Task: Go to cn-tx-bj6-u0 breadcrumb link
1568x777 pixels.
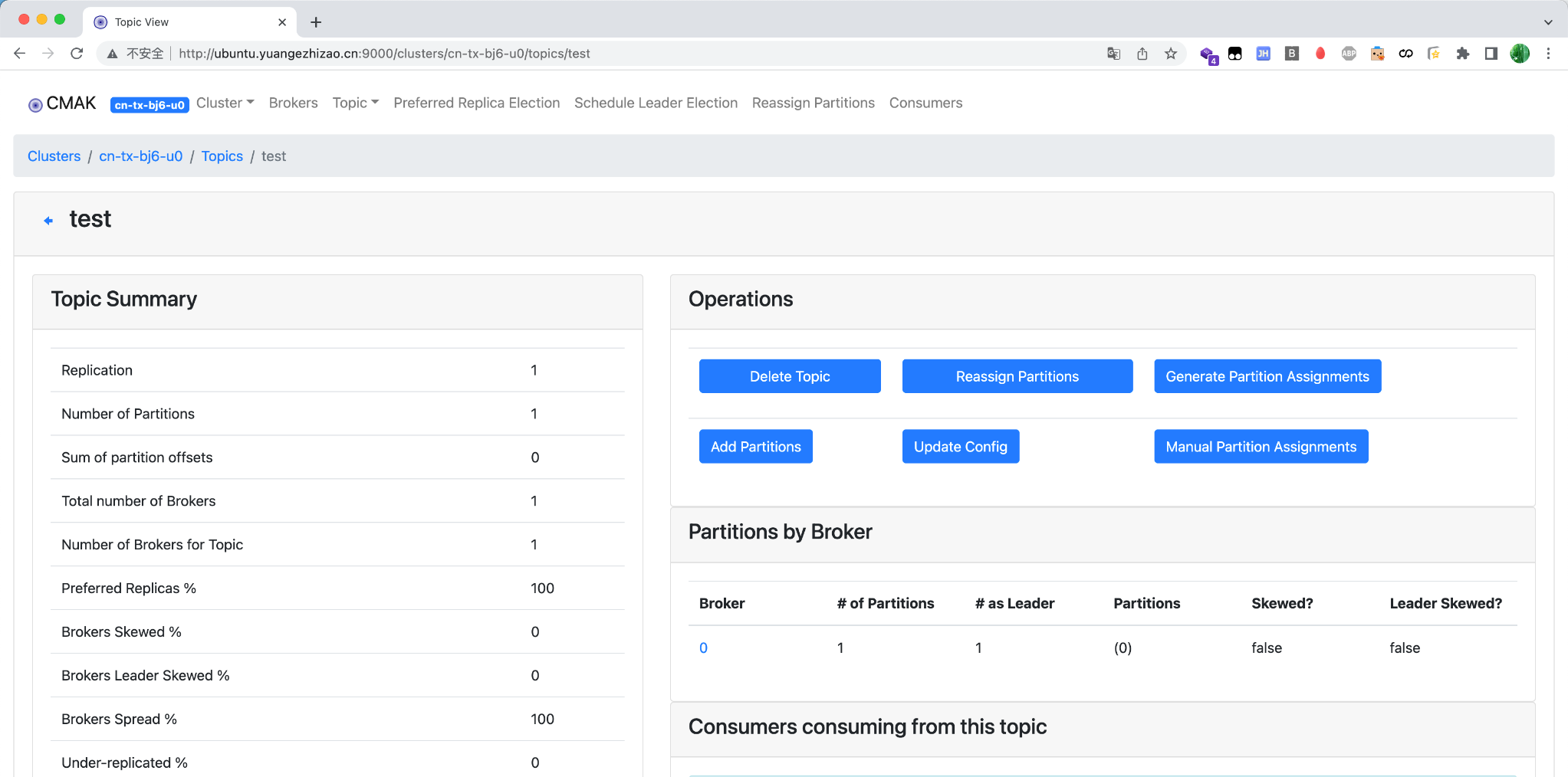Action: [141, 156]
